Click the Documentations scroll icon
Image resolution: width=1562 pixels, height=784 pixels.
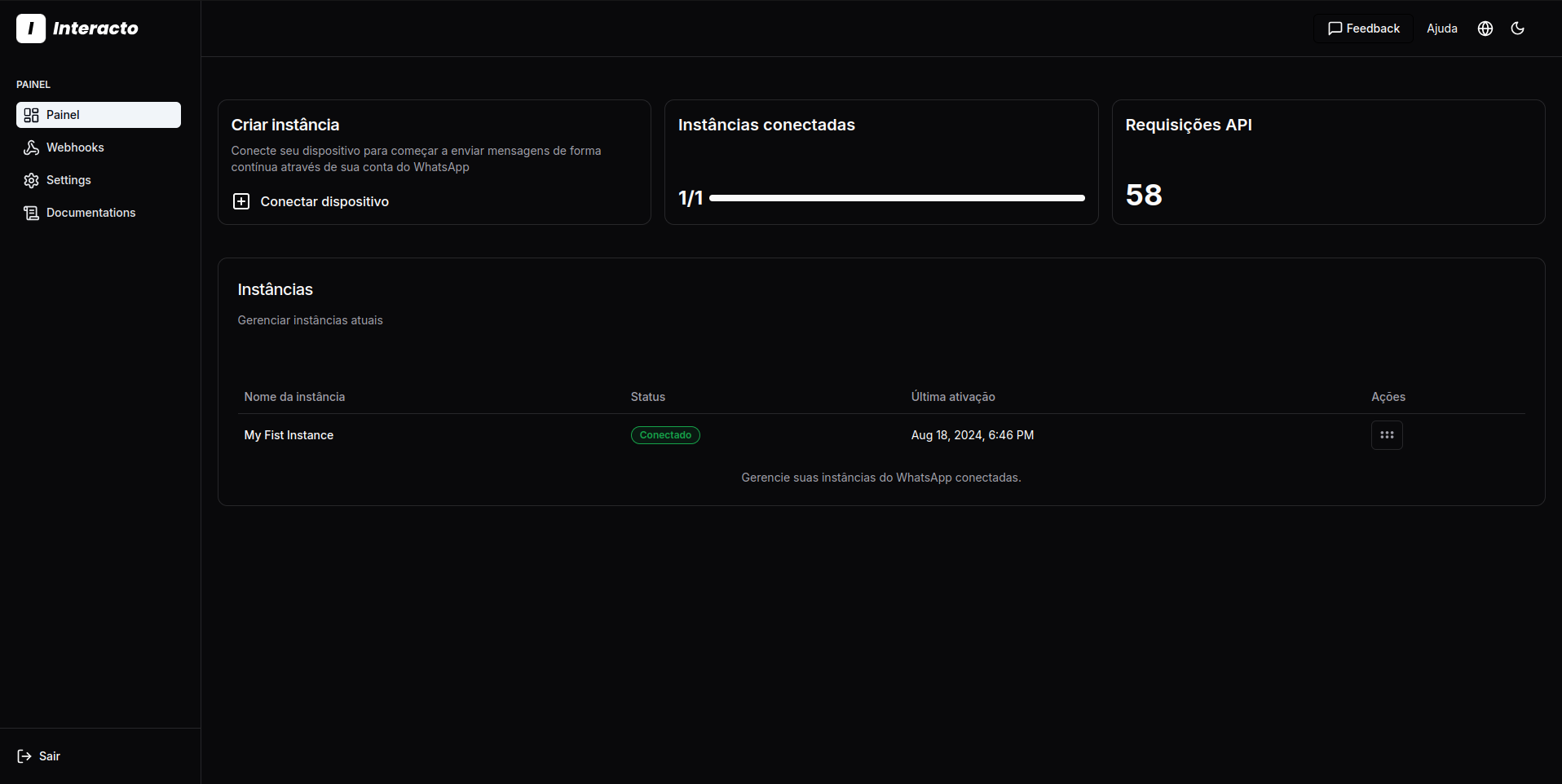tap(31, 213)
